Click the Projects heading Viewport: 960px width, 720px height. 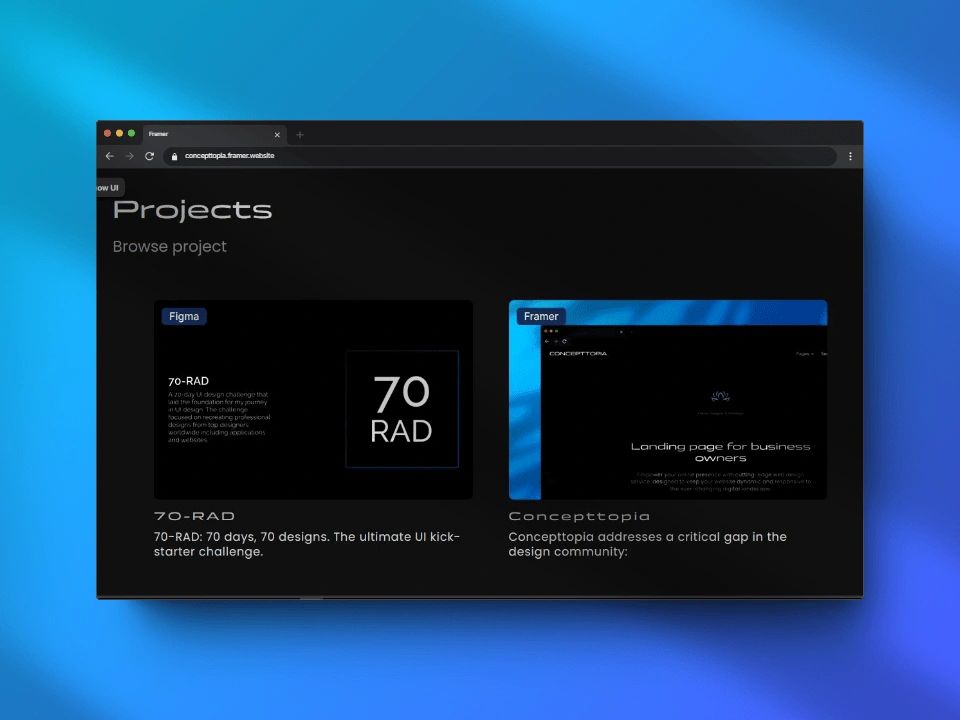pyautogui.click(x=192, y=210)
